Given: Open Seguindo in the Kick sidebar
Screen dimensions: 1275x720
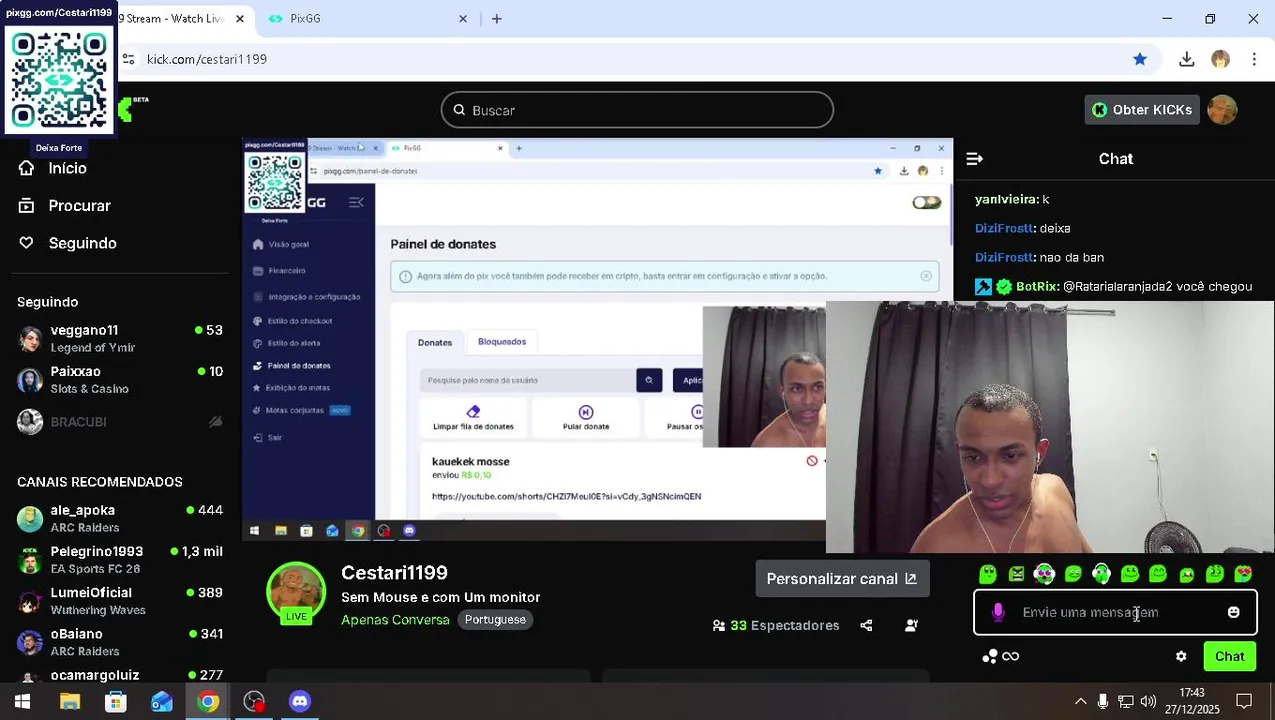Looking at the screenshot, I should pos(68,243).
